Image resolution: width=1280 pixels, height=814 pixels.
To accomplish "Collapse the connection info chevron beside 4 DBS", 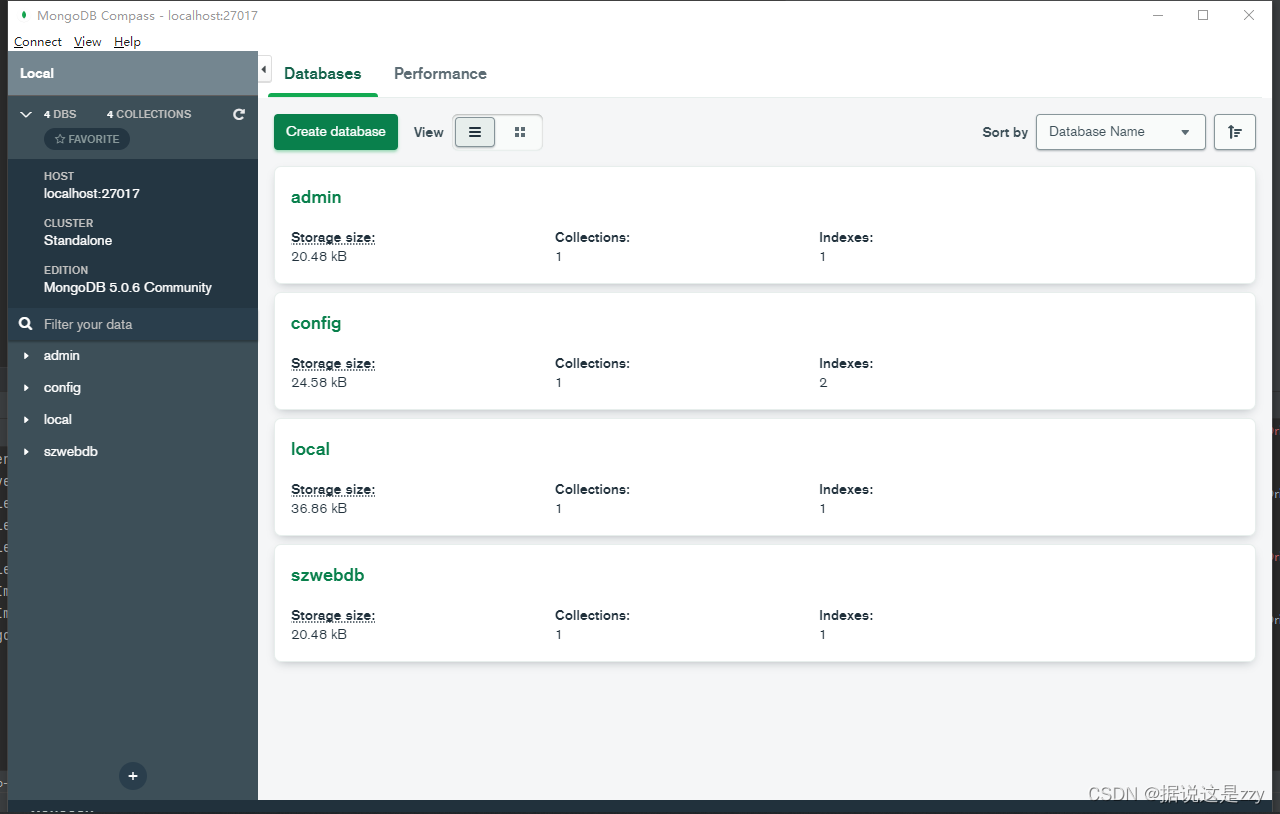I will point(27,114).
